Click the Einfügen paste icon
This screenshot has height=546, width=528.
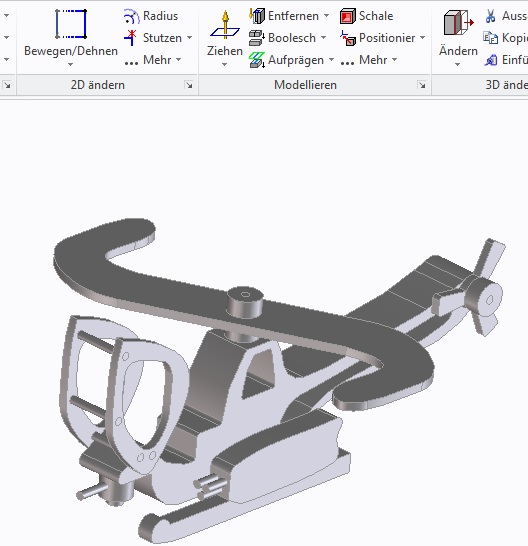point(490,60)
